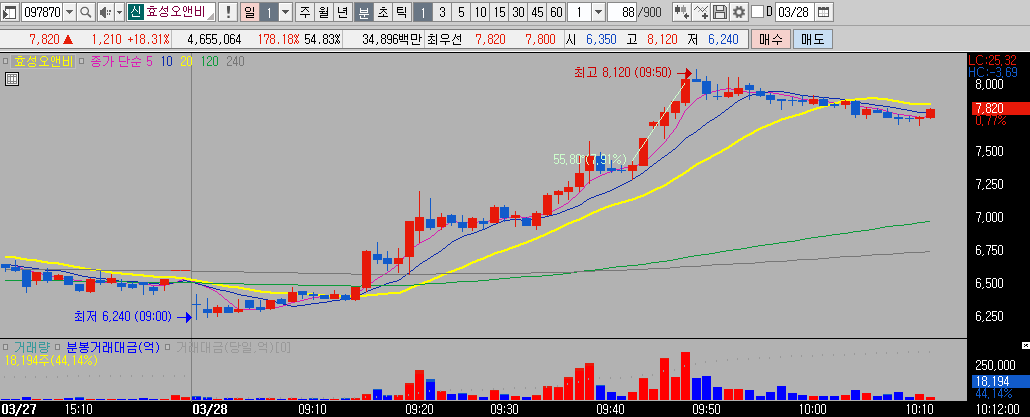Toggle the 거래량 volume indicator checkbox
This screenshot has width=1030, height=417.
[x=5, y=347]
